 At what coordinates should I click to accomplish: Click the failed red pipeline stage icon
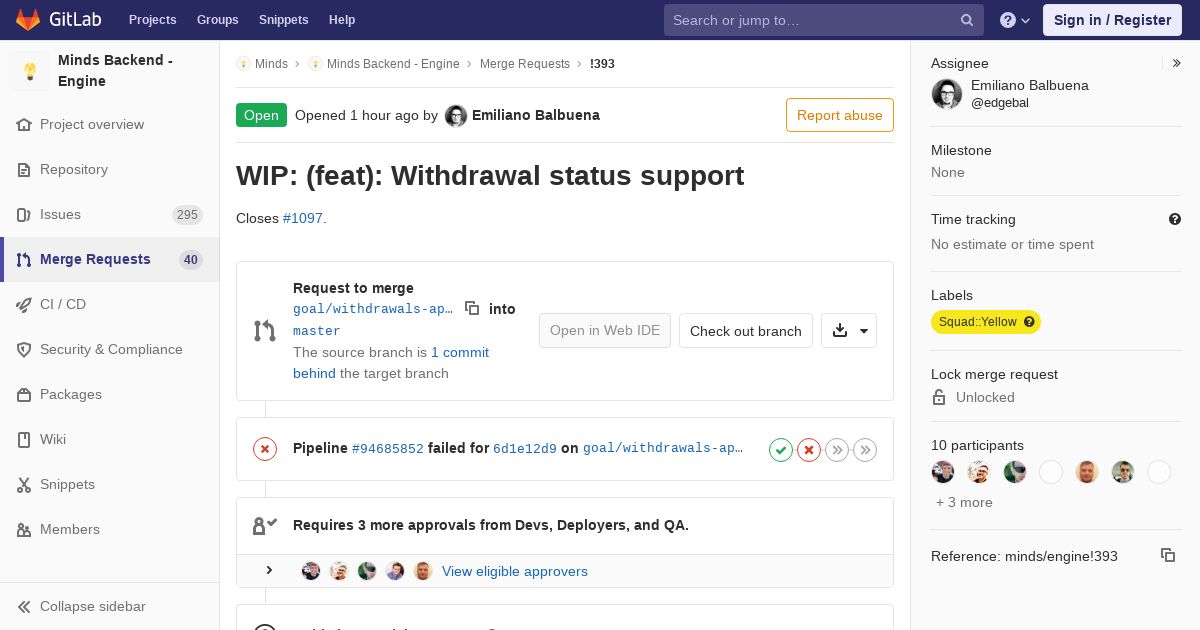[x=809, y=450]
